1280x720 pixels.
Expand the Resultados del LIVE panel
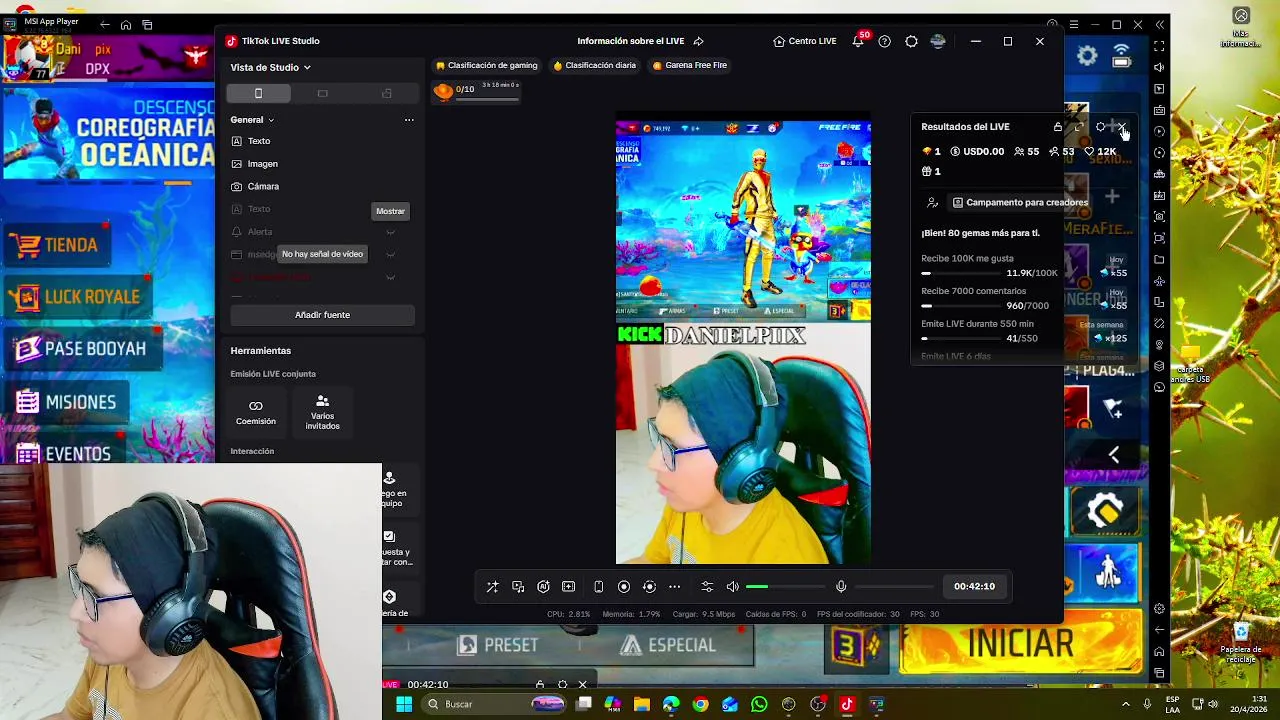[x=1079, y=127]
